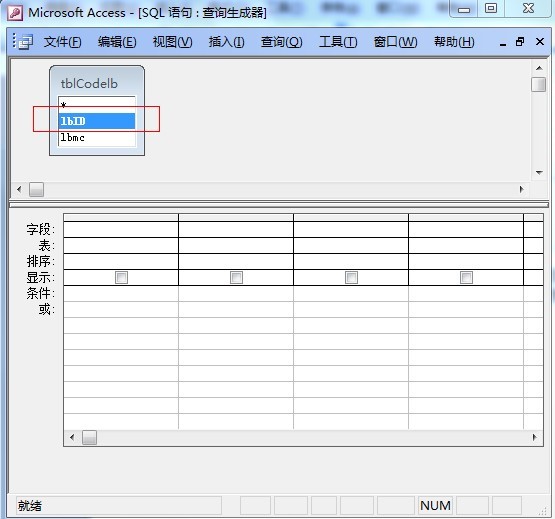Click the 条件 cell in the first column

point(121,293)
